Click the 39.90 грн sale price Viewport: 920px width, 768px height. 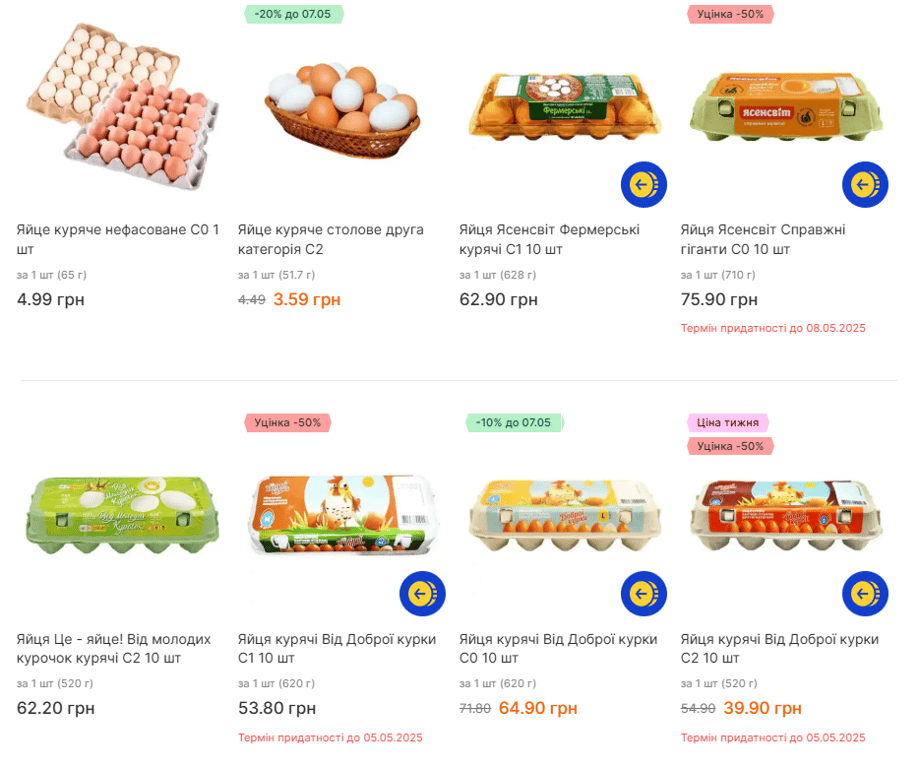[x=762, y=708]
